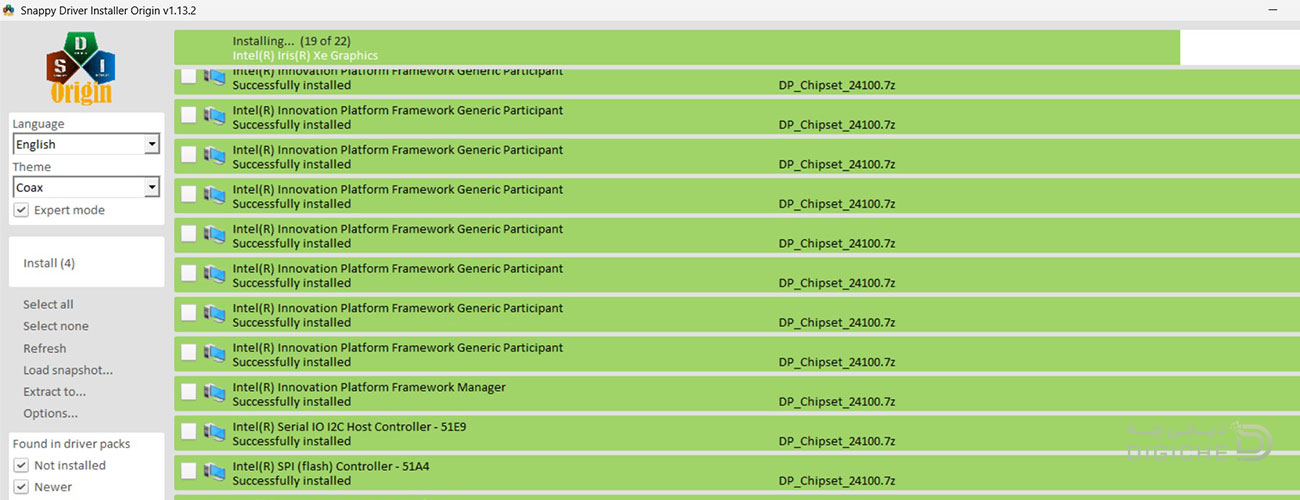Viewport: 1300px width, 500px height.
Task: Click device icon for Serial IO I2C Host Controller
Action: point(214,433)
